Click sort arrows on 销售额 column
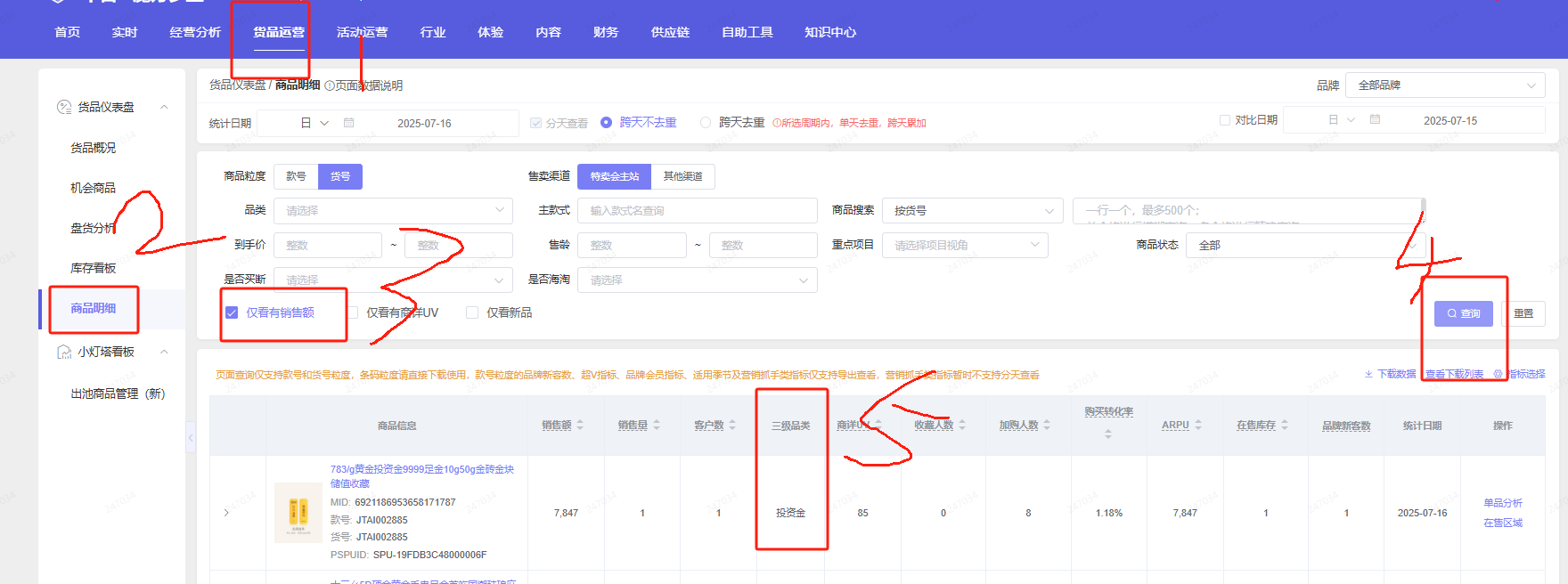1568x584 pixels. 580,426
